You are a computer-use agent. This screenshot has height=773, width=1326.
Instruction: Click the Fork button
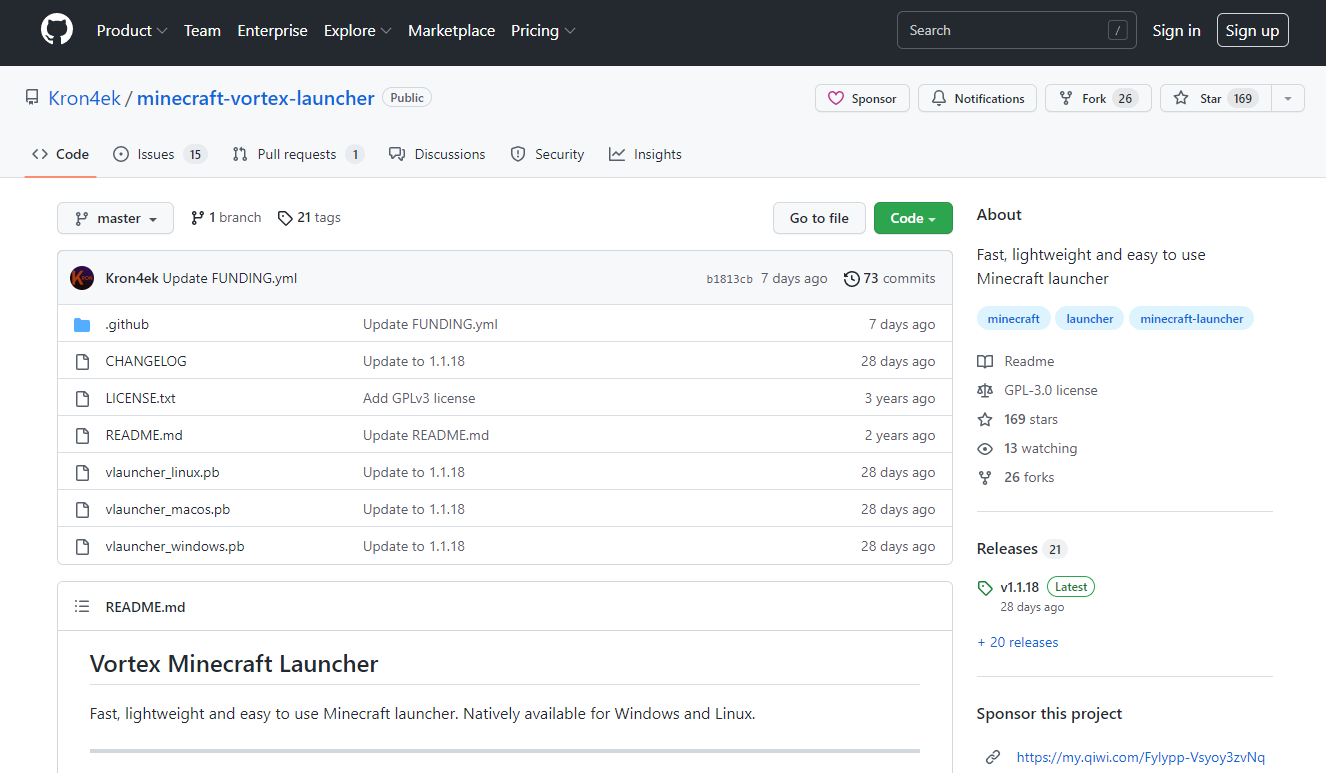coord(1098,98)
